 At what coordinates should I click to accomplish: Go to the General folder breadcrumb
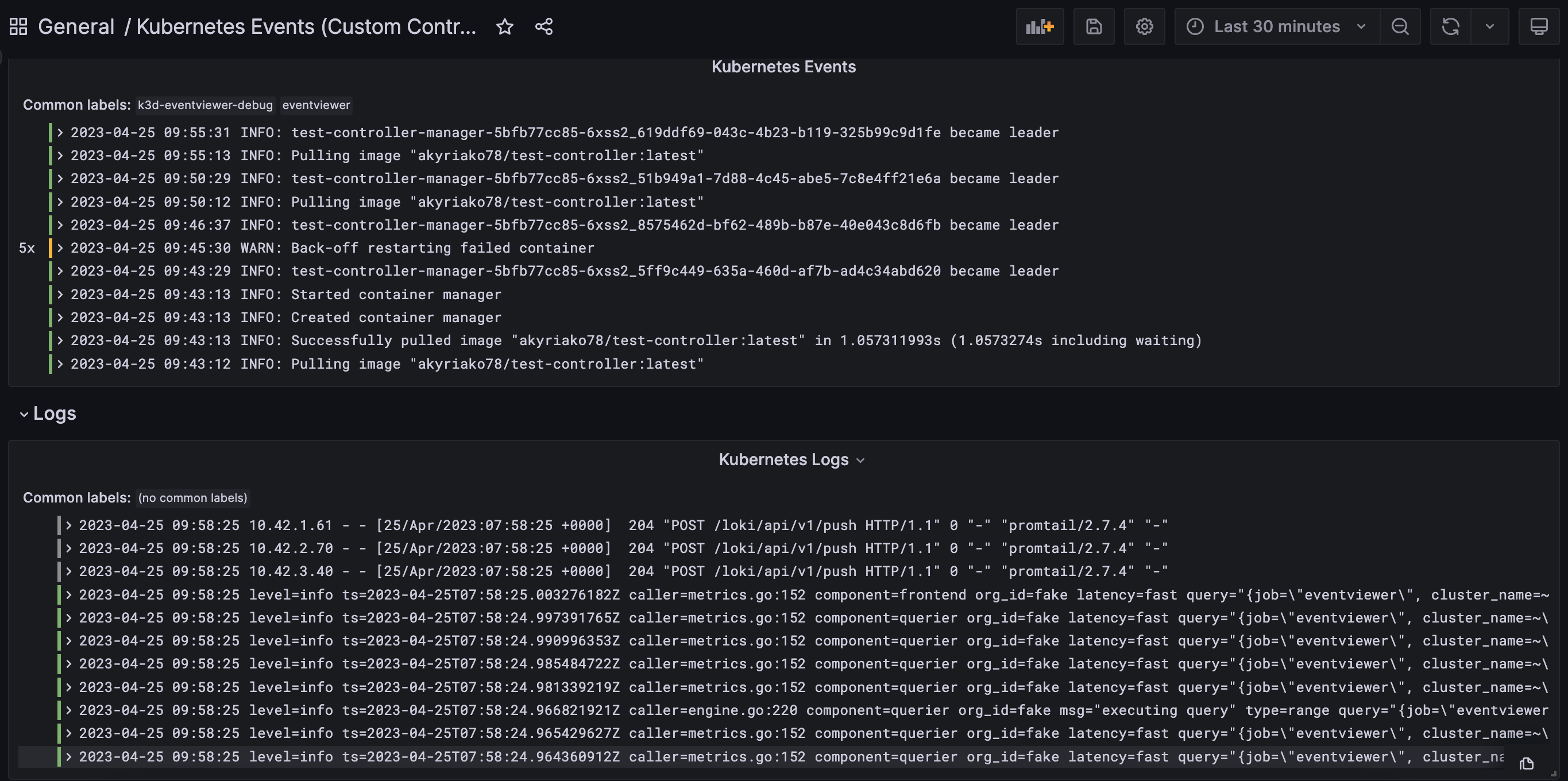[76, 27]
